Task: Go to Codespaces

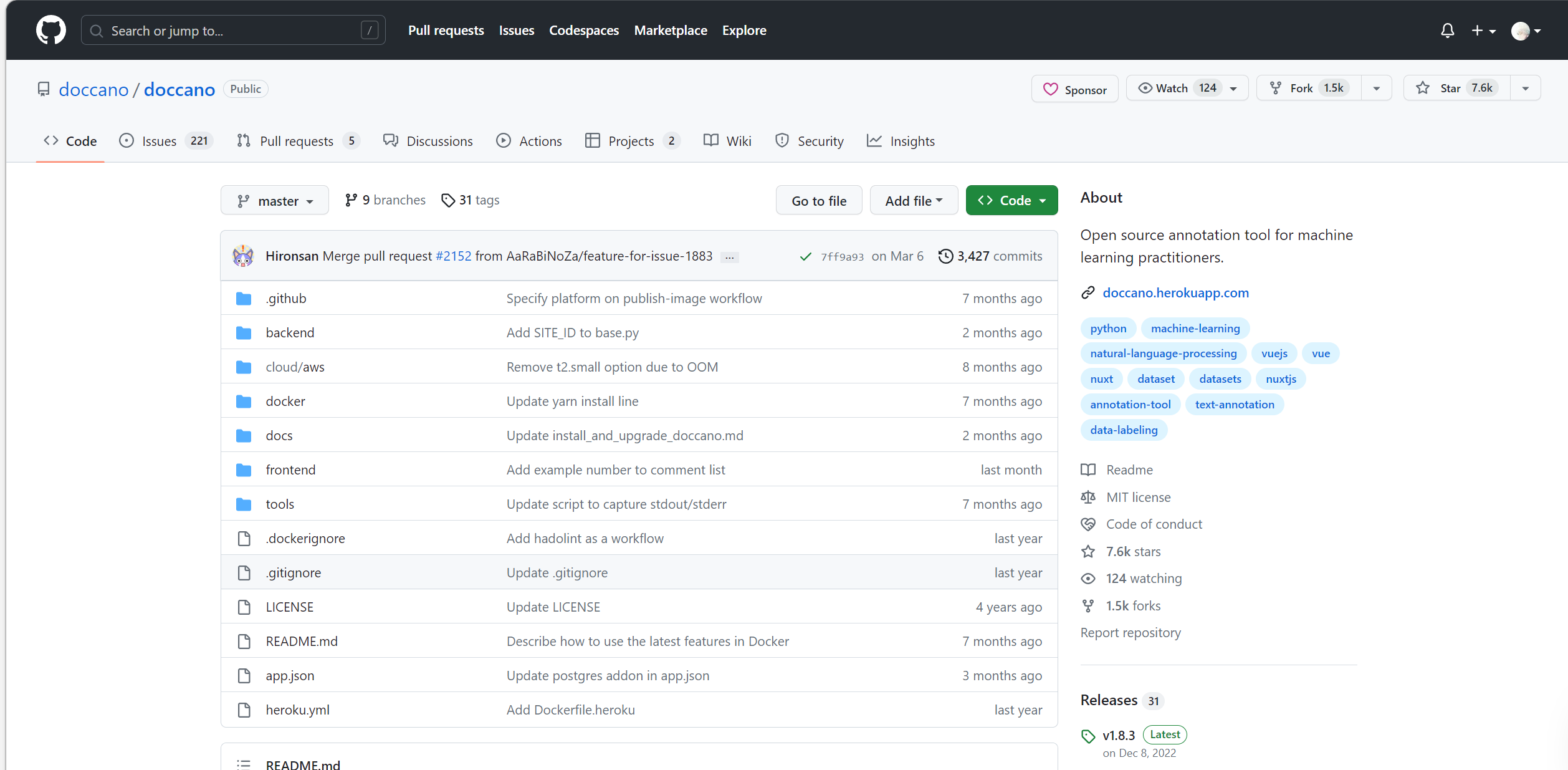Action: [584, 31]
